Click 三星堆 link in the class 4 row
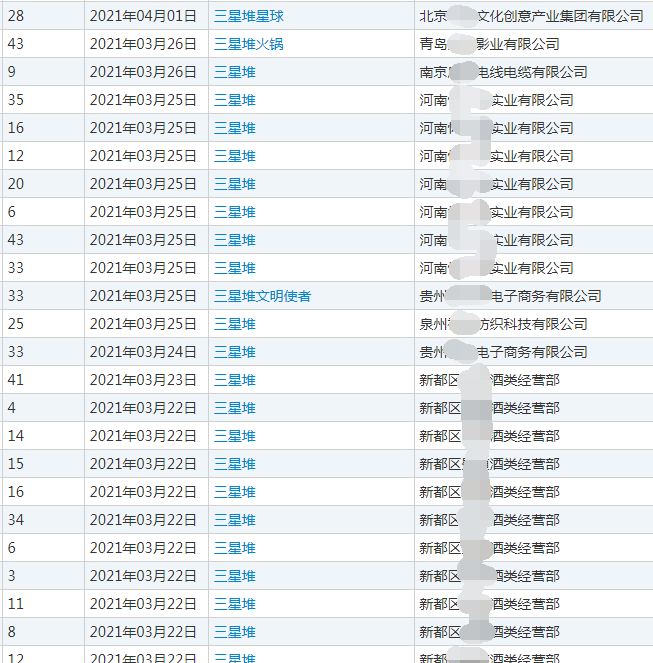This screenshot has height=663, width=653. click(x=235, y=408)
